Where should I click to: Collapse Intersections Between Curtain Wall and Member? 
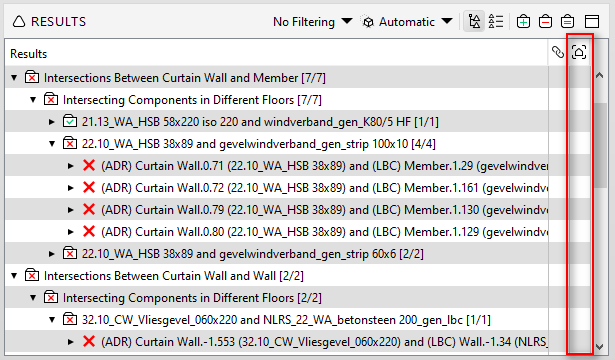click(x=15, y=78)
